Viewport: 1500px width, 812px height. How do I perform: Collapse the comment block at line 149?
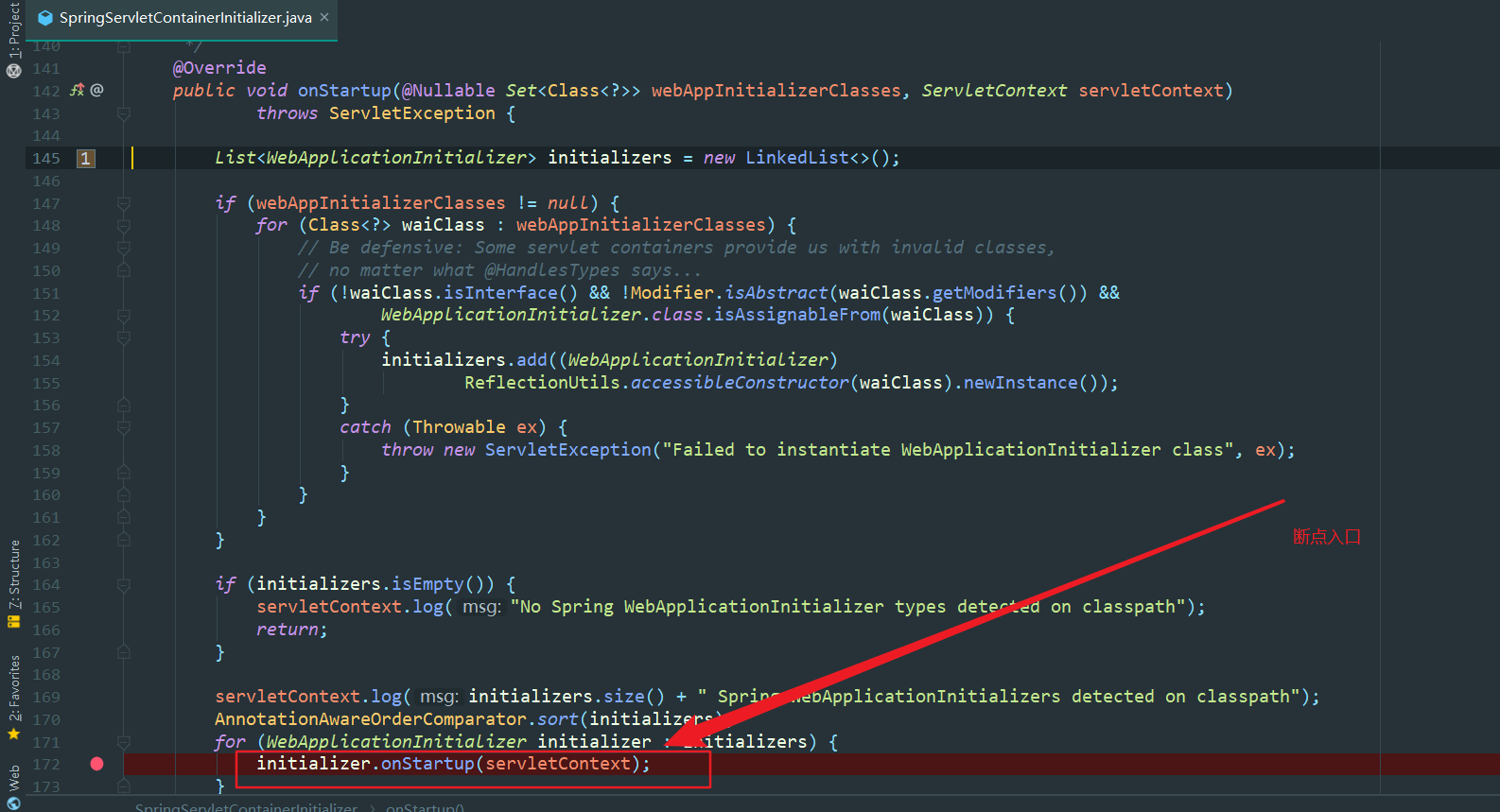(123, 248)
